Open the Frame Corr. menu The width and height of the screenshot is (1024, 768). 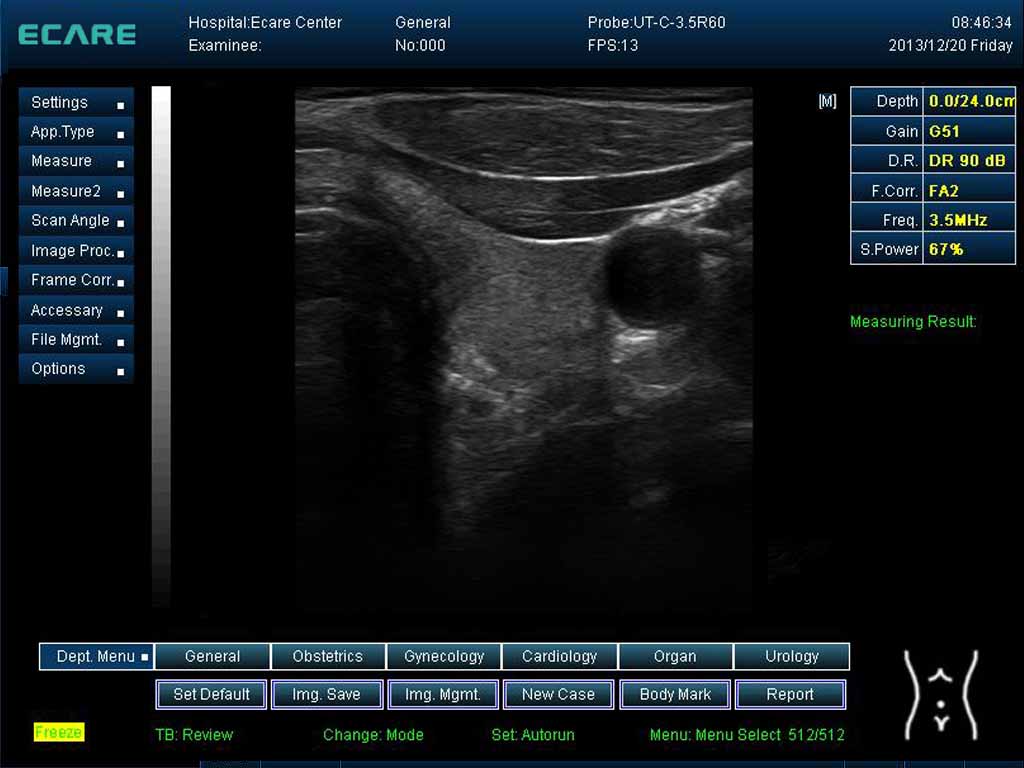[76, 280]
